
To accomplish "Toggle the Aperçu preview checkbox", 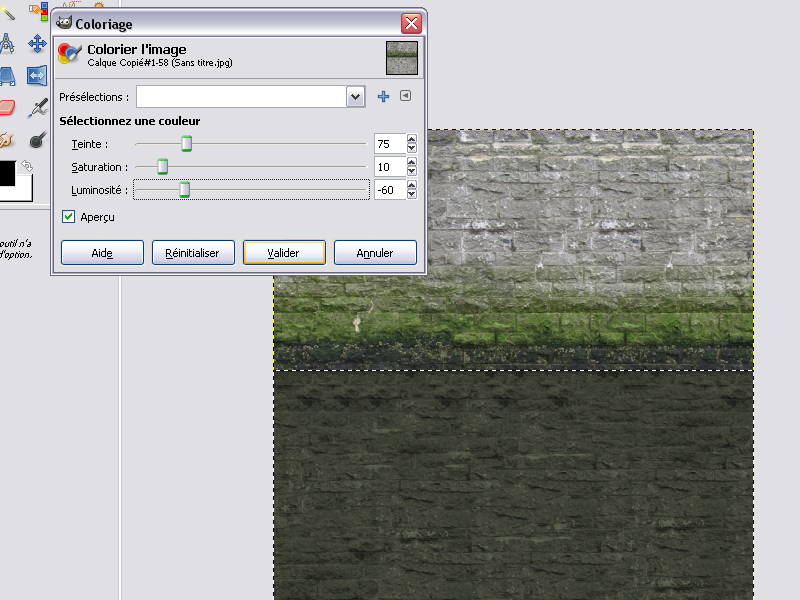I will (x=69, y=216).
